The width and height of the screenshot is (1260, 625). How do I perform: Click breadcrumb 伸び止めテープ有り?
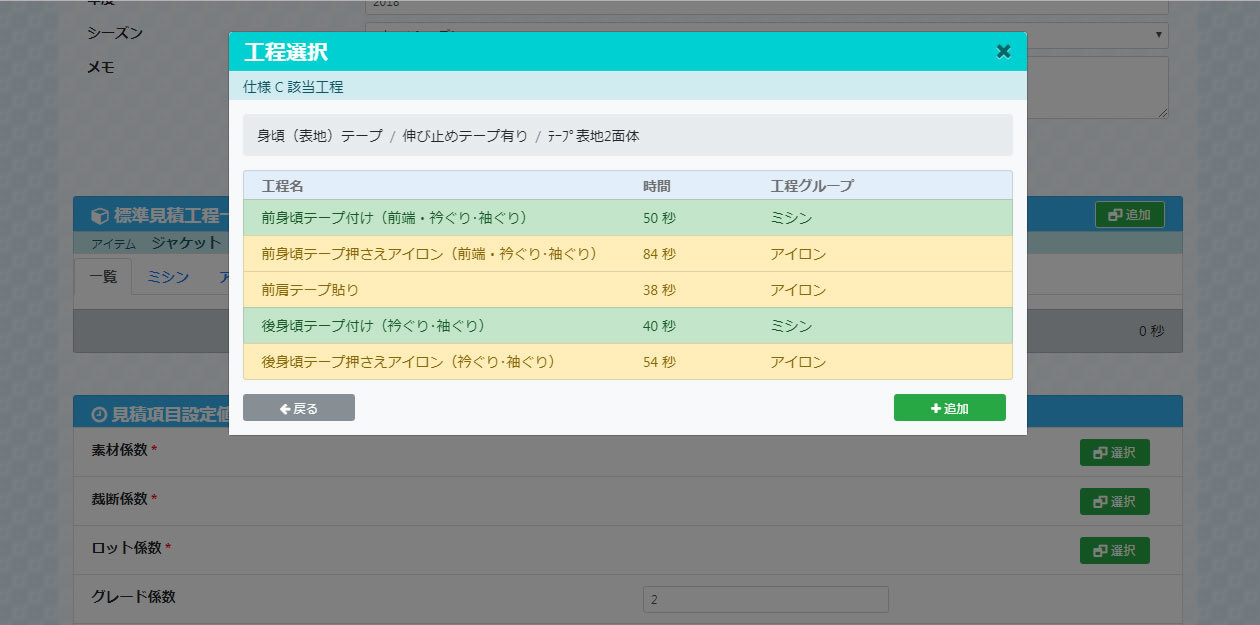tap(464, 136)
